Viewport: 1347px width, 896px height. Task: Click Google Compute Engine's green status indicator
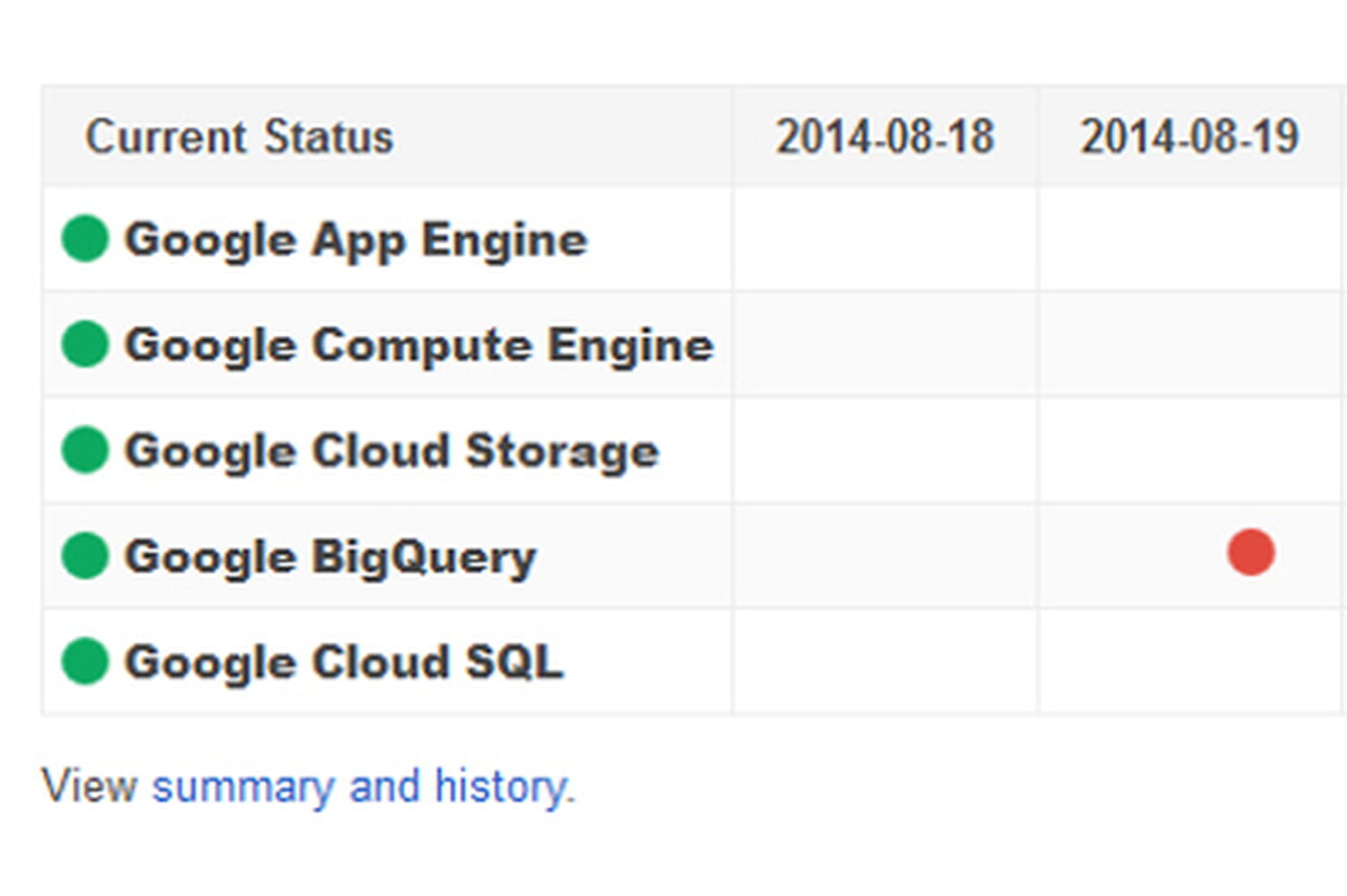85,344
